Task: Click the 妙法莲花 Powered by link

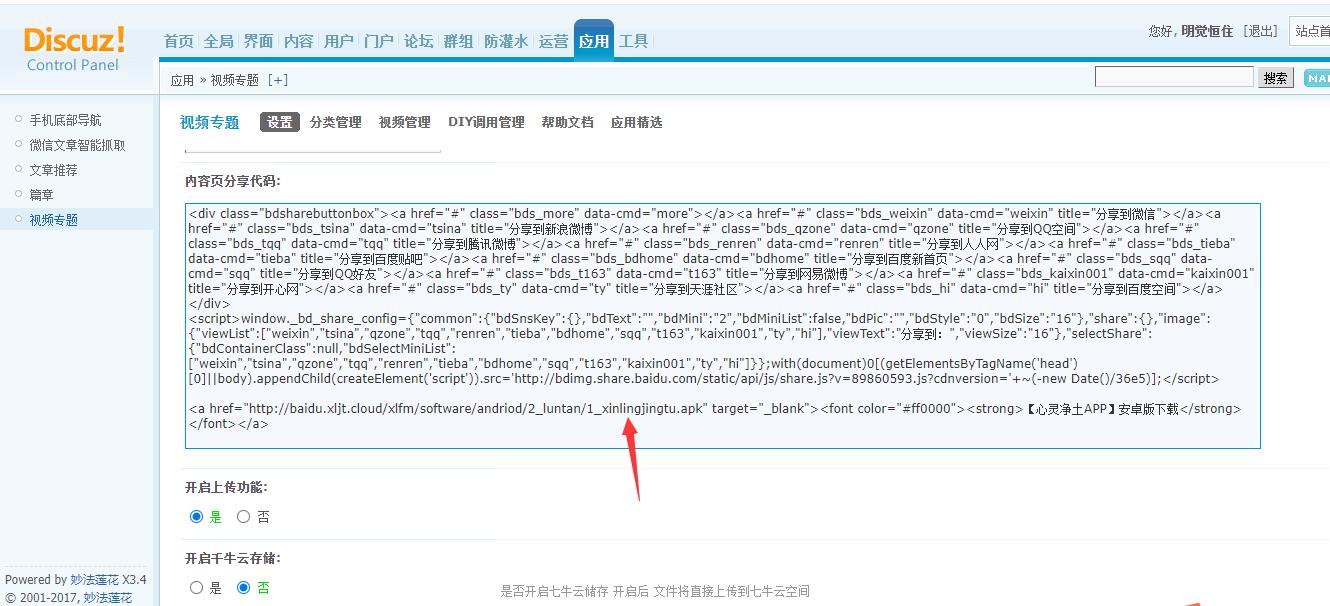Action: click(94, 580)
